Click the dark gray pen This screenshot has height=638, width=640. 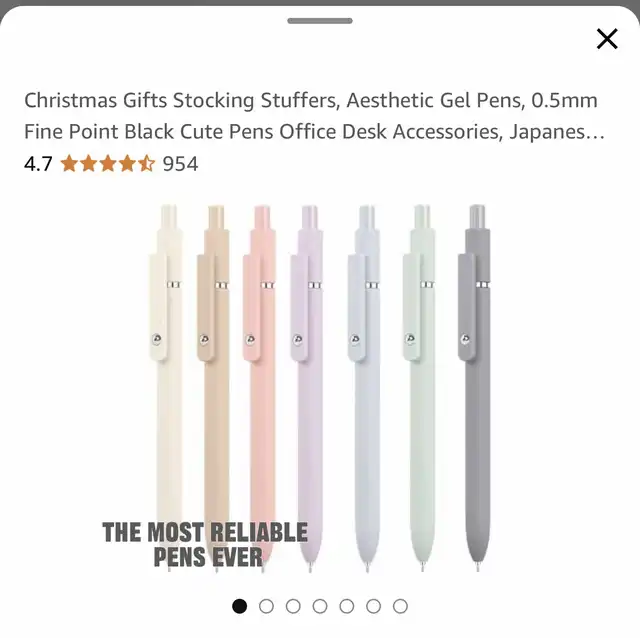[475, 387]
